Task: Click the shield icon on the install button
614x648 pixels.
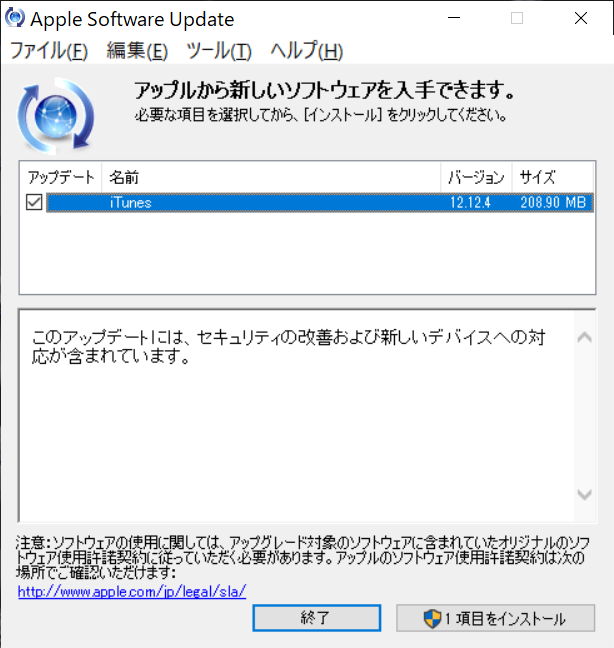Action: 433,619
